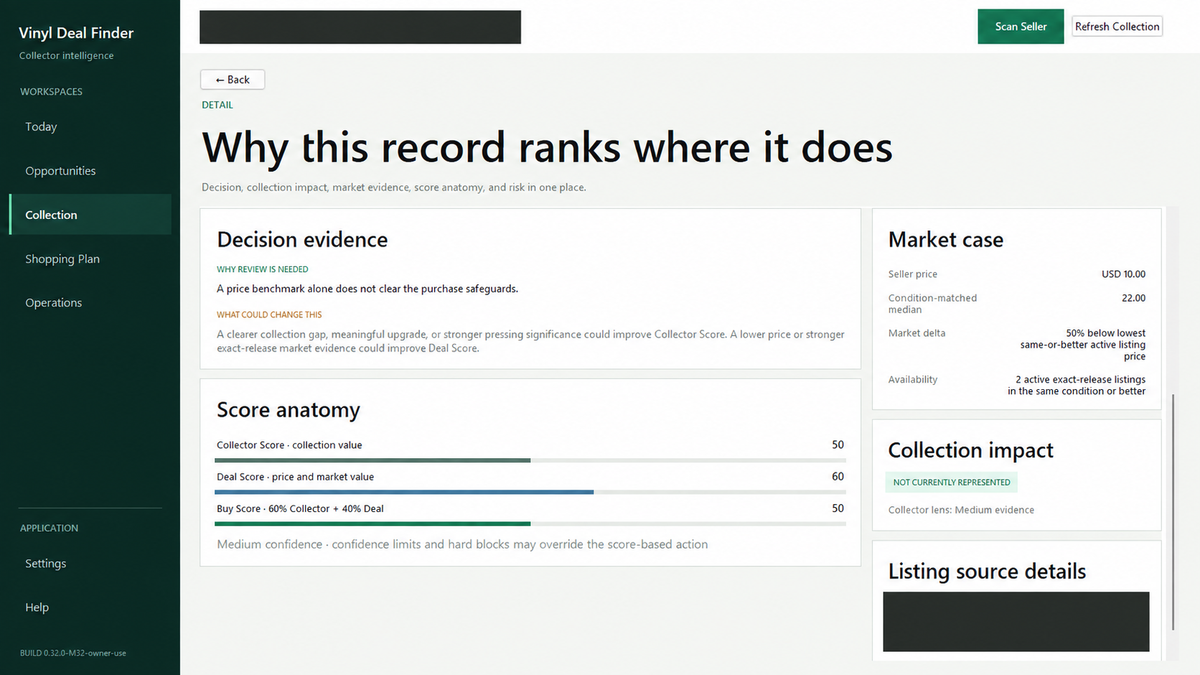Click the Deal Score value 60

click(x=838, y=477)
